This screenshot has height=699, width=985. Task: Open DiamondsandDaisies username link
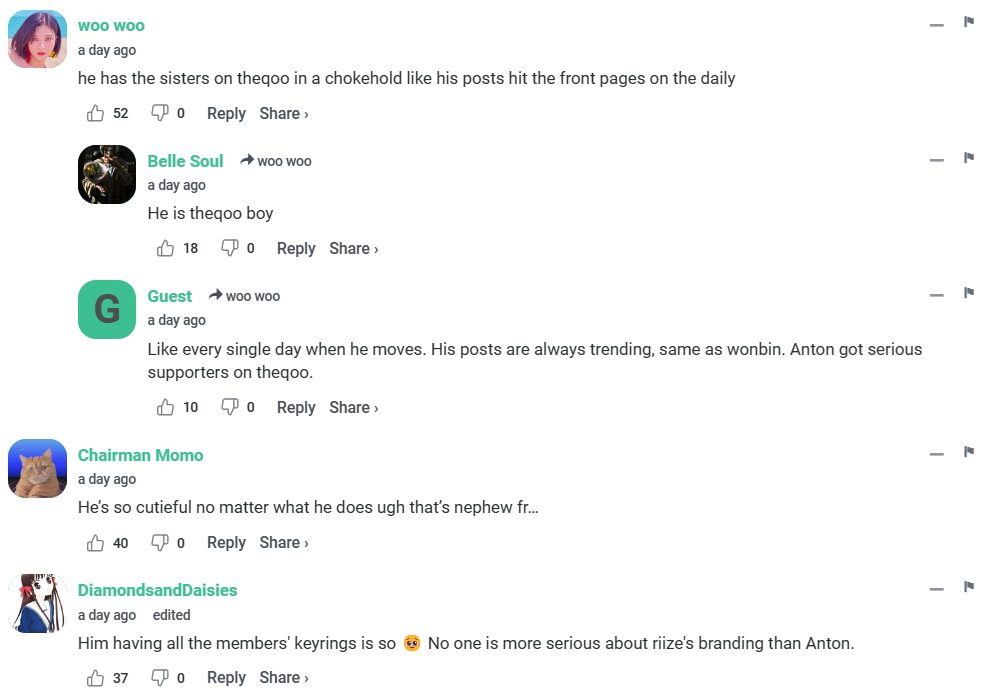click(x=157, y=590)
